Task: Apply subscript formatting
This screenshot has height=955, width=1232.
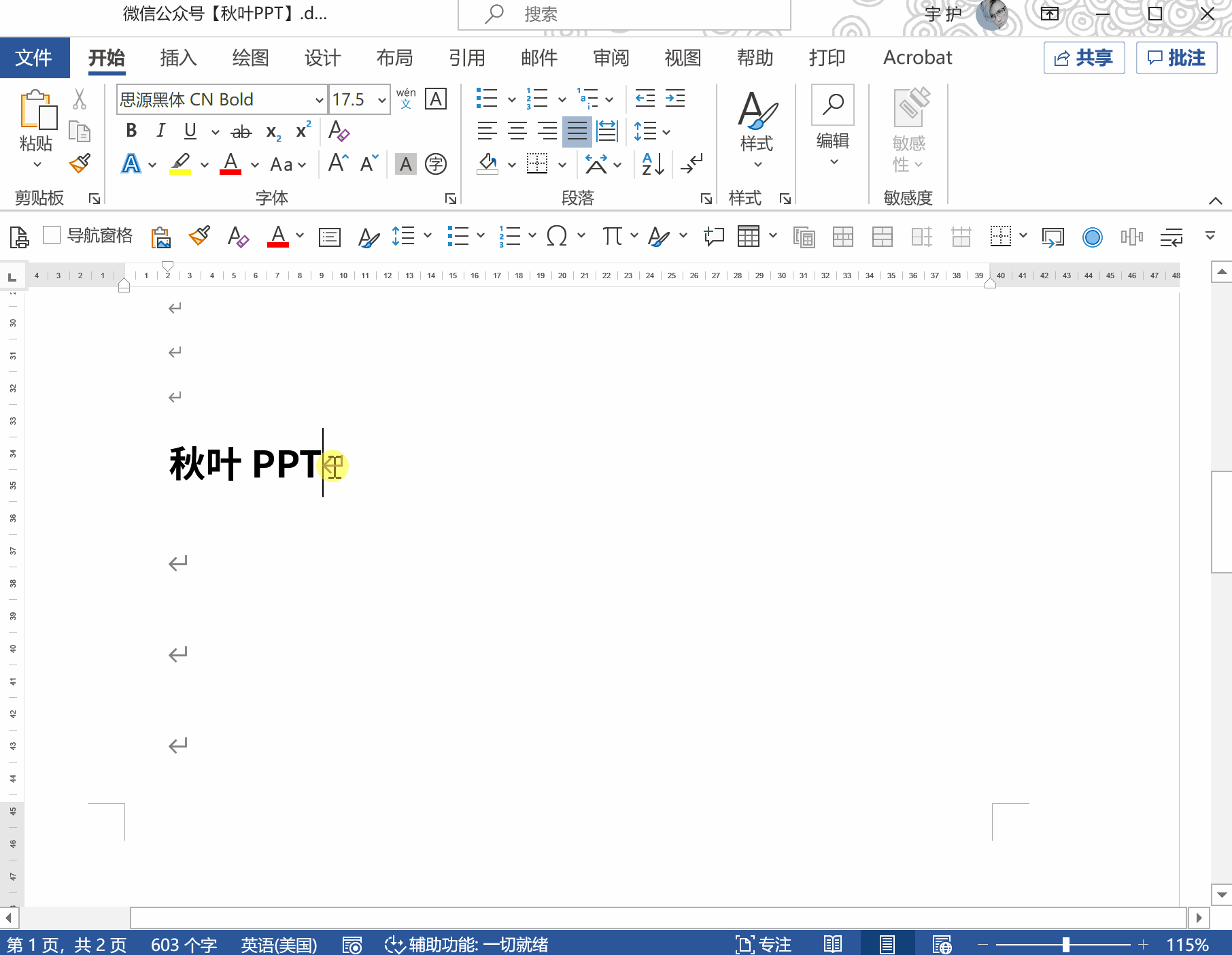Action: click(273, 132)
